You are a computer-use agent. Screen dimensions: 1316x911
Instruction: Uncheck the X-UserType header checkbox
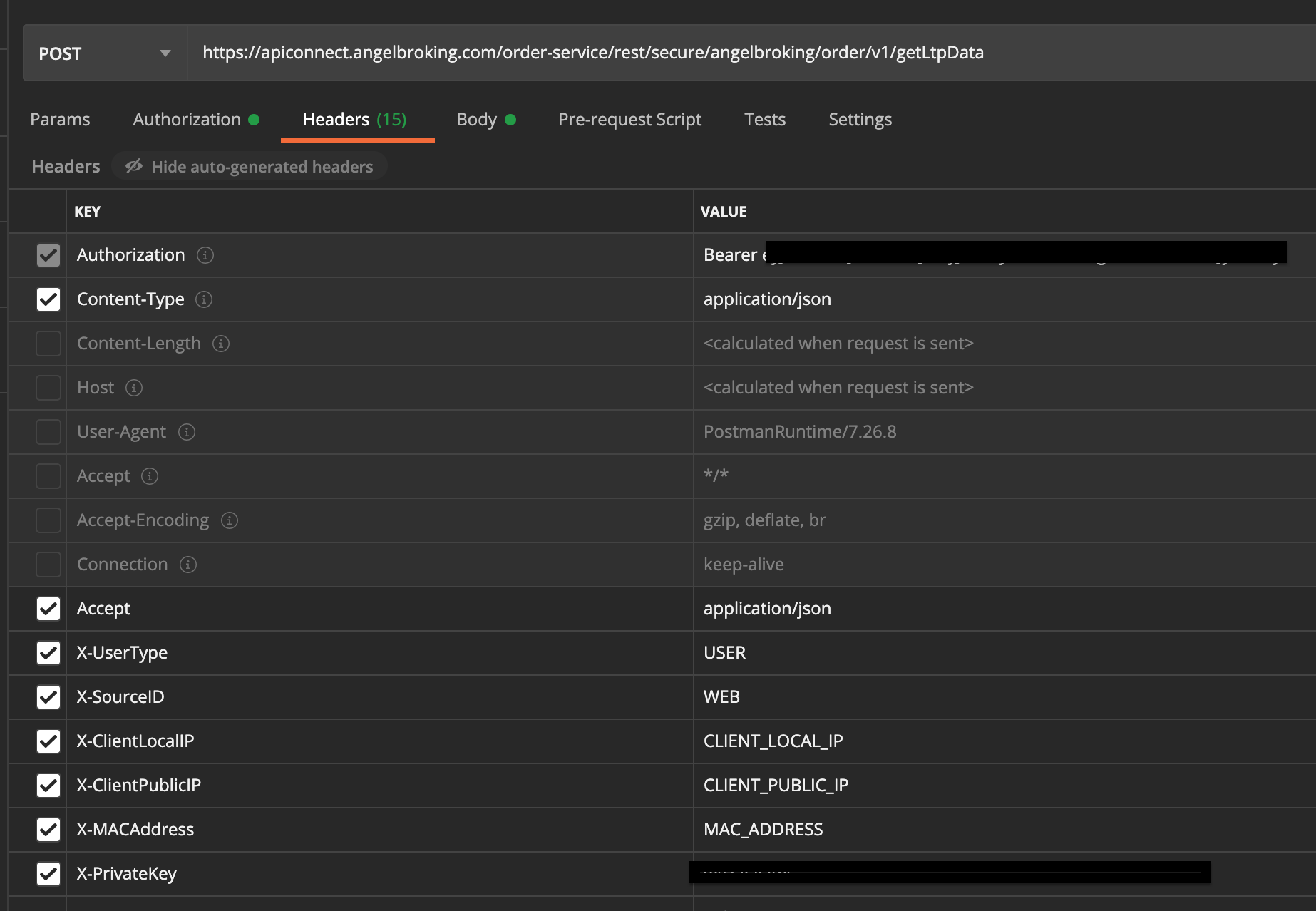[48, 653]
